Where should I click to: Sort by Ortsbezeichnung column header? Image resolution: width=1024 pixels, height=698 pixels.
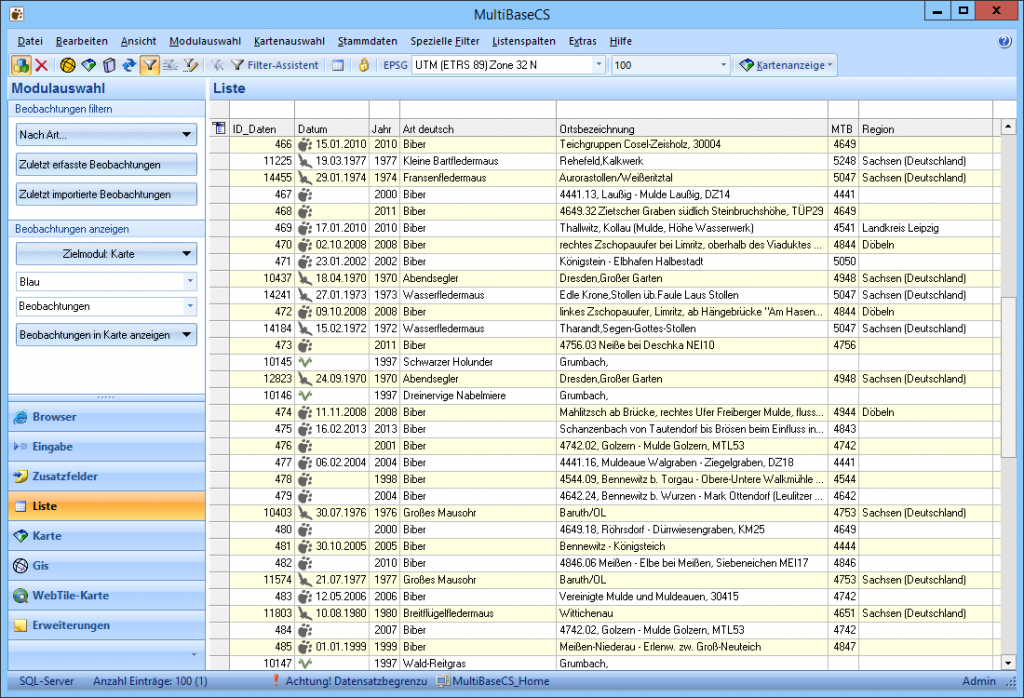click(692, 129)
